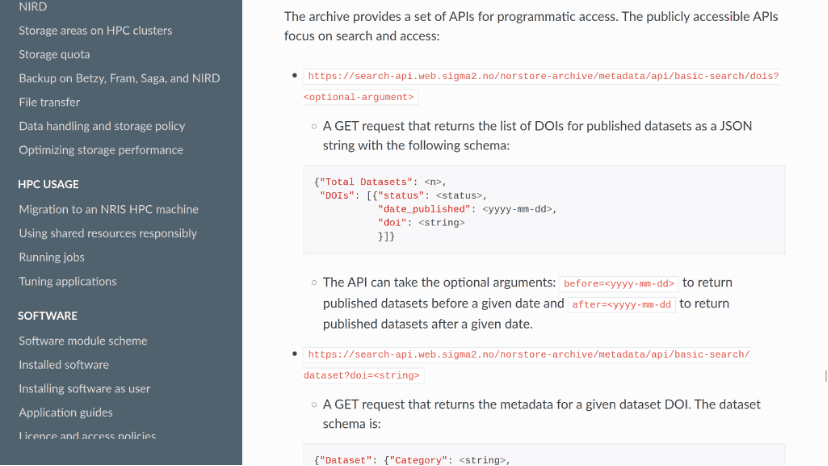Click the "date_published" schema key

(x=424, y=209)
